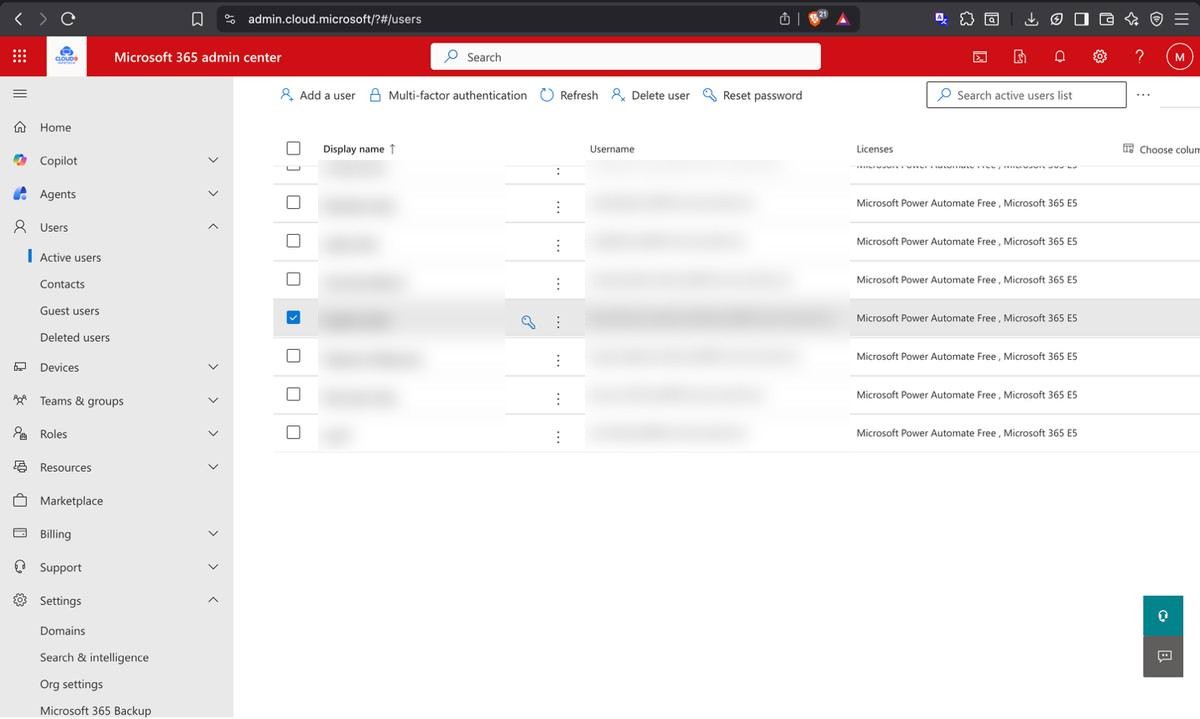
Task: Sort by the Display name column header
Action: pos(359,149)
